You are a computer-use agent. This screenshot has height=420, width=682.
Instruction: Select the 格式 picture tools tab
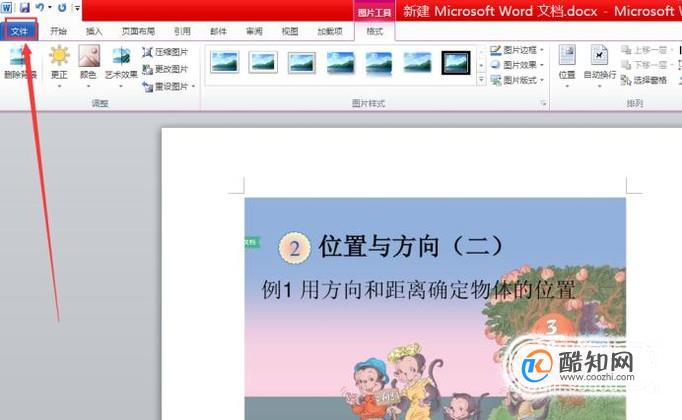(x=374, y=31)
